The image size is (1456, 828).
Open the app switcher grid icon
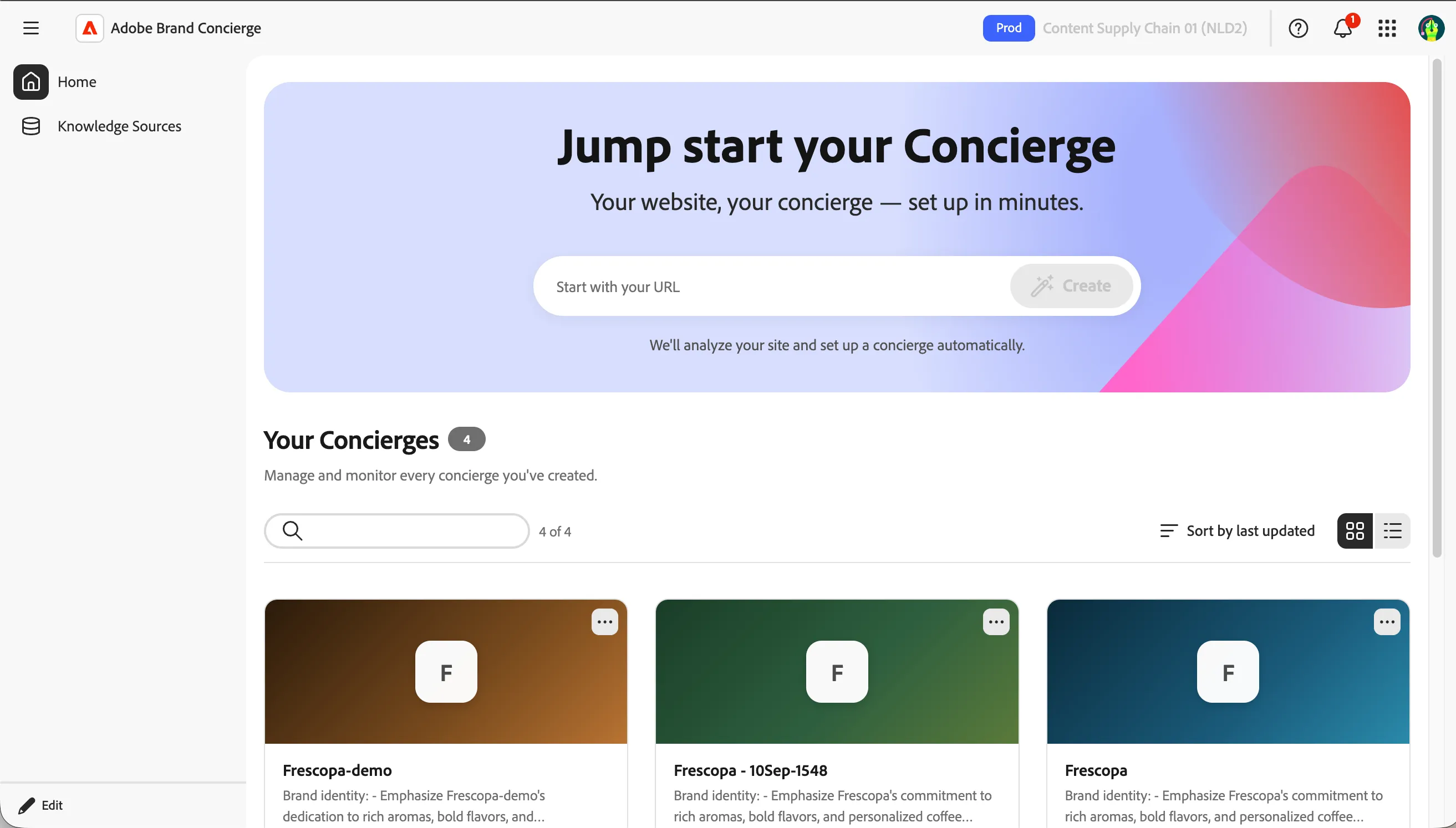tap(1387, 28)
